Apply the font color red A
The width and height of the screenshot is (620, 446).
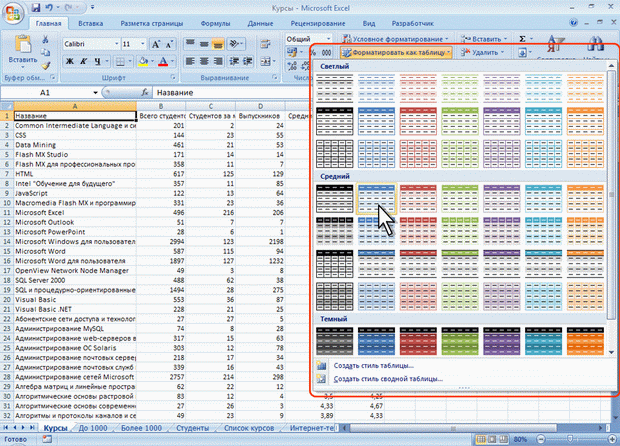pyautogui.click(x=163, y=61)
